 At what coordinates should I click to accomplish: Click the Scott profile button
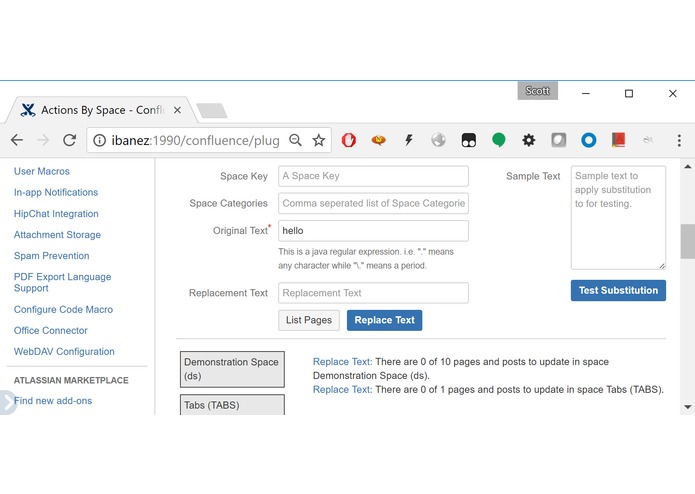tap(537, 91)
